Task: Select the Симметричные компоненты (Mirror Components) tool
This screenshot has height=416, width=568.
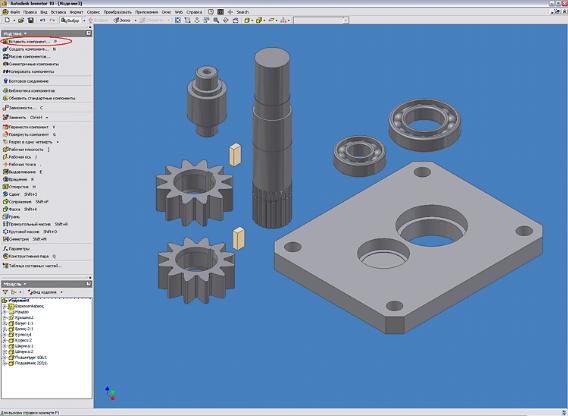Action: tap(31, 64)
